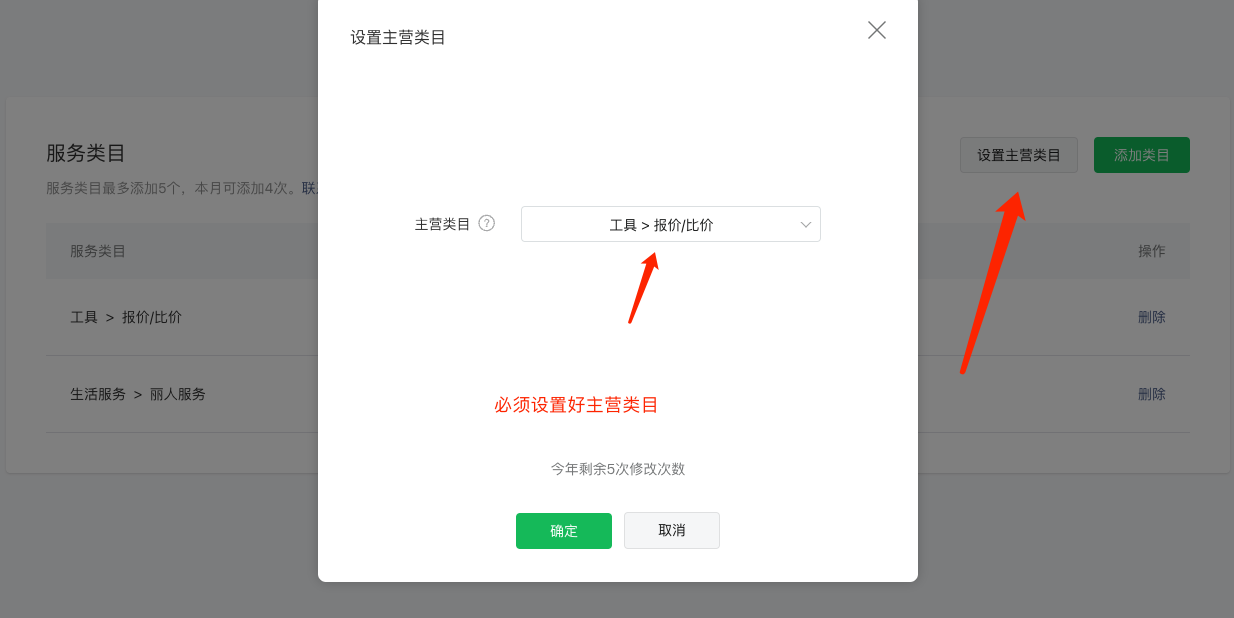The width and height of the screenshot is (1234, 618).
Task: Click the 服务类目 column header
Action: (98, 251)
